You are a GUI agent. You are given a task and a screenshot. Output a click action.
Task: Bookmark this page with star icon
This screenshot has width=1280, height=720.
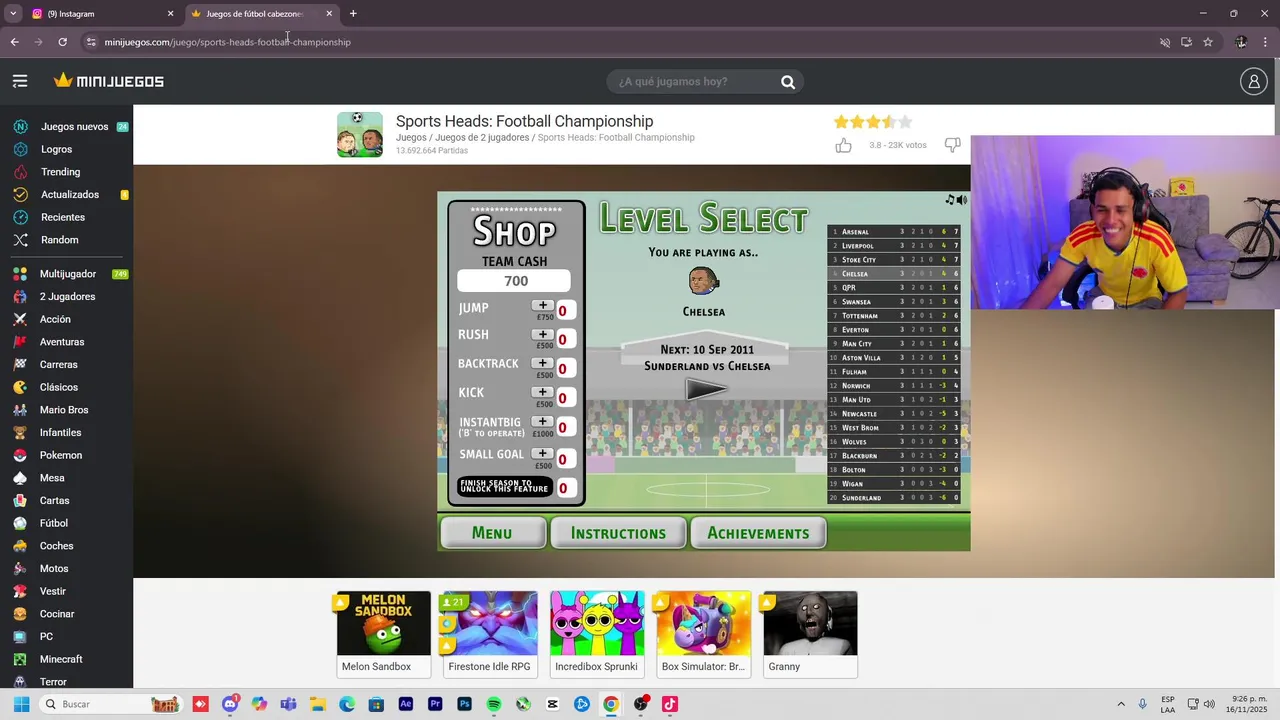(x=1208, y=42)
